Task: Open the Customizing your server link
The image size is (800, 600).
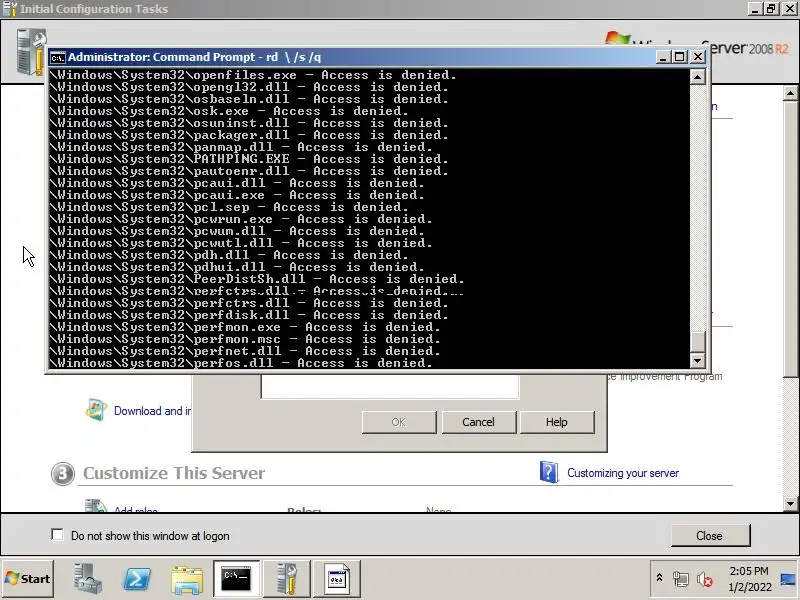Action: coord(623,473)
